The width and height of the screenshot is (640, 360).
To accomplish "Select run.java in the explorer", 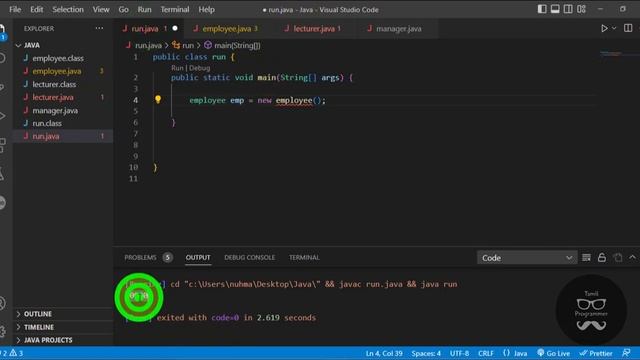I will pos(63,136).
